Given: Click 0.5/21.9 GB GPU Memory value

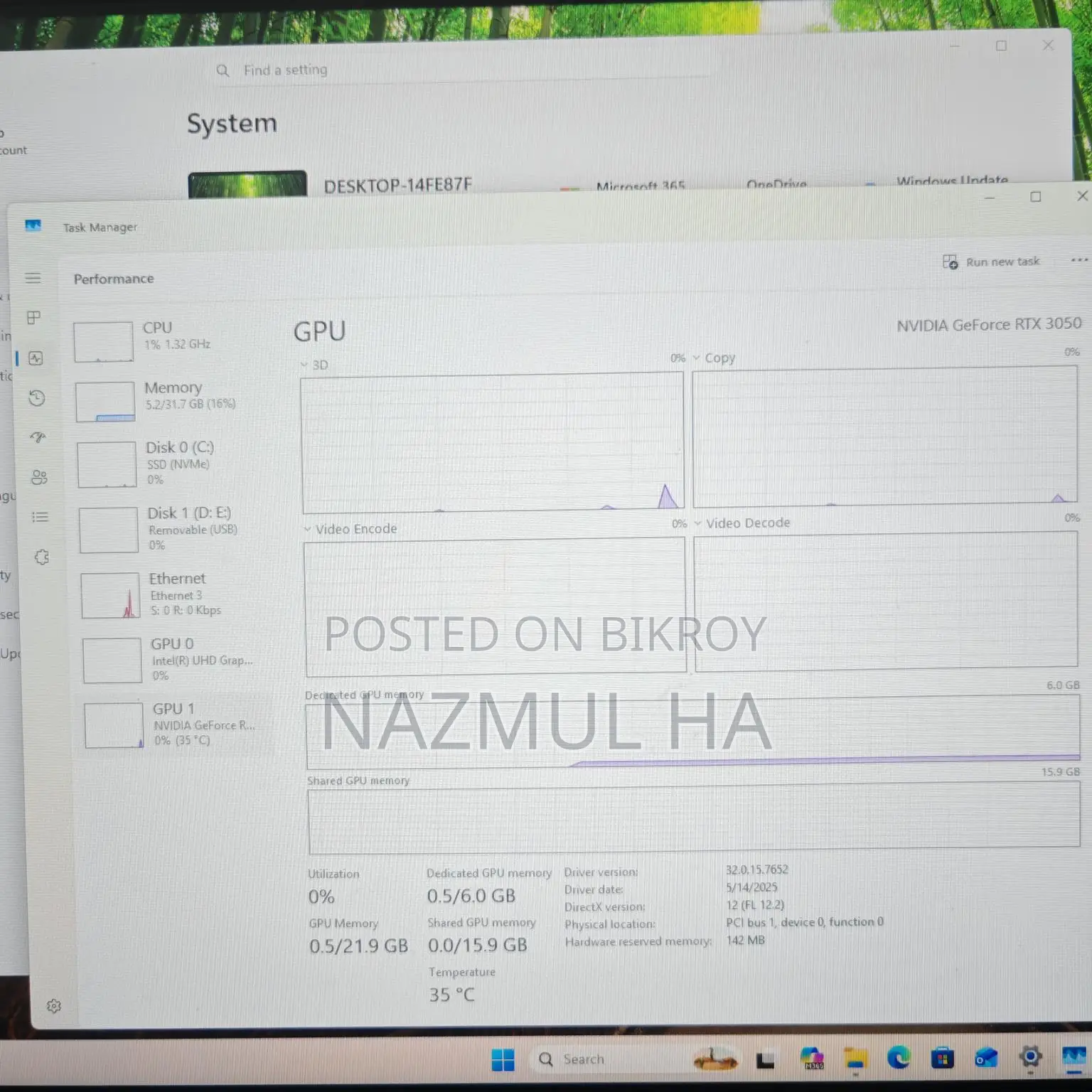Looking at the screenshot, I should point(358,946).
